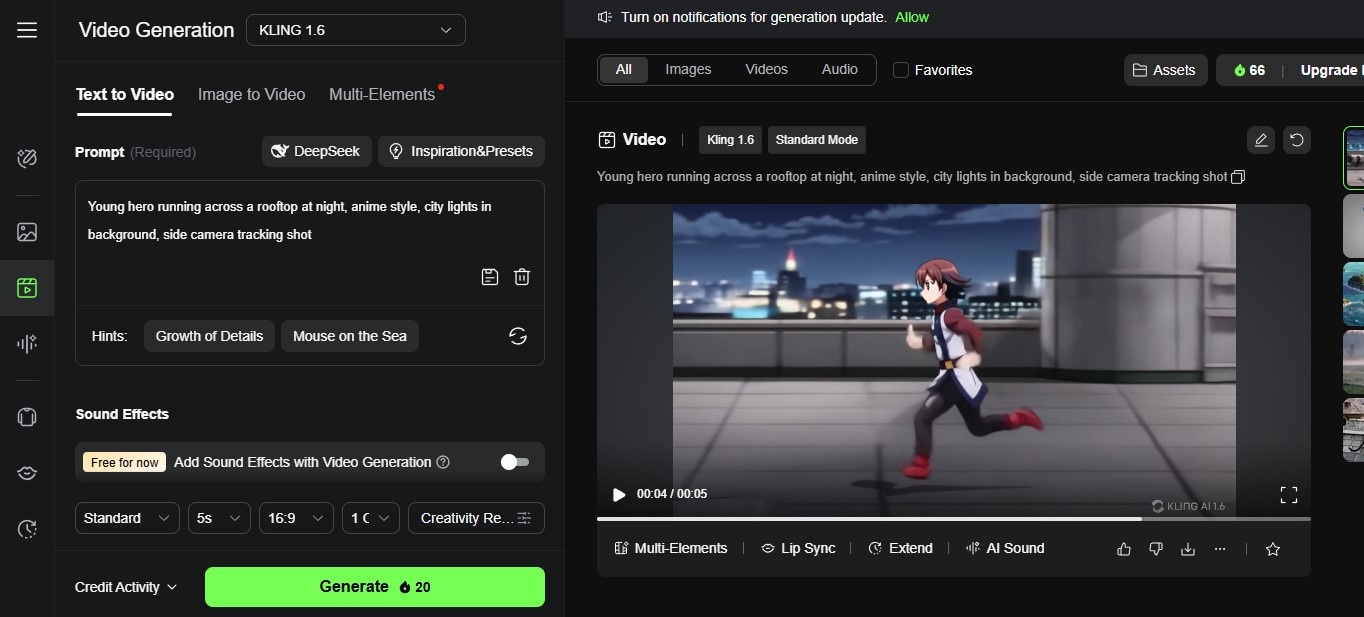Image resolution: width=1364 pixels, height=617 pixels.
Task: Open more options three-dot menu
Action: tap(1220, 549)
